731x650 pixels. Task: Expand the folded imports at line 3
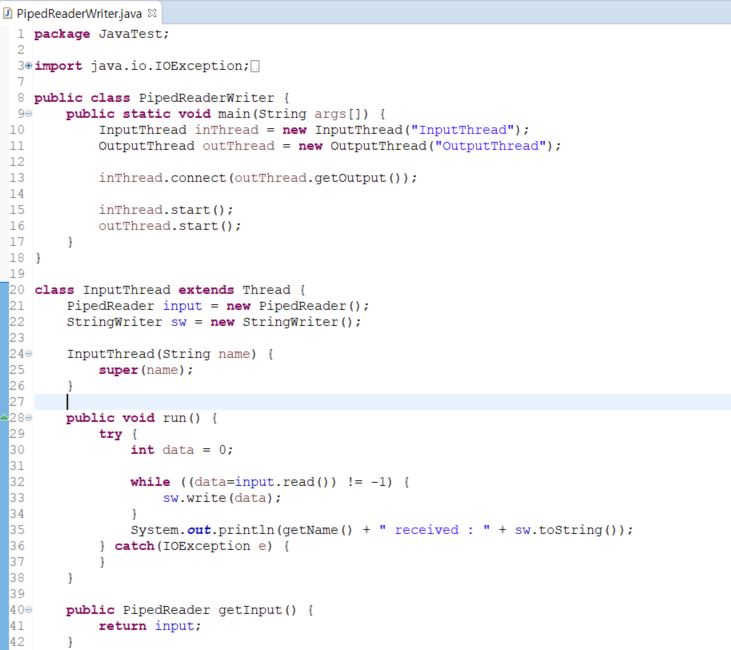28,66
